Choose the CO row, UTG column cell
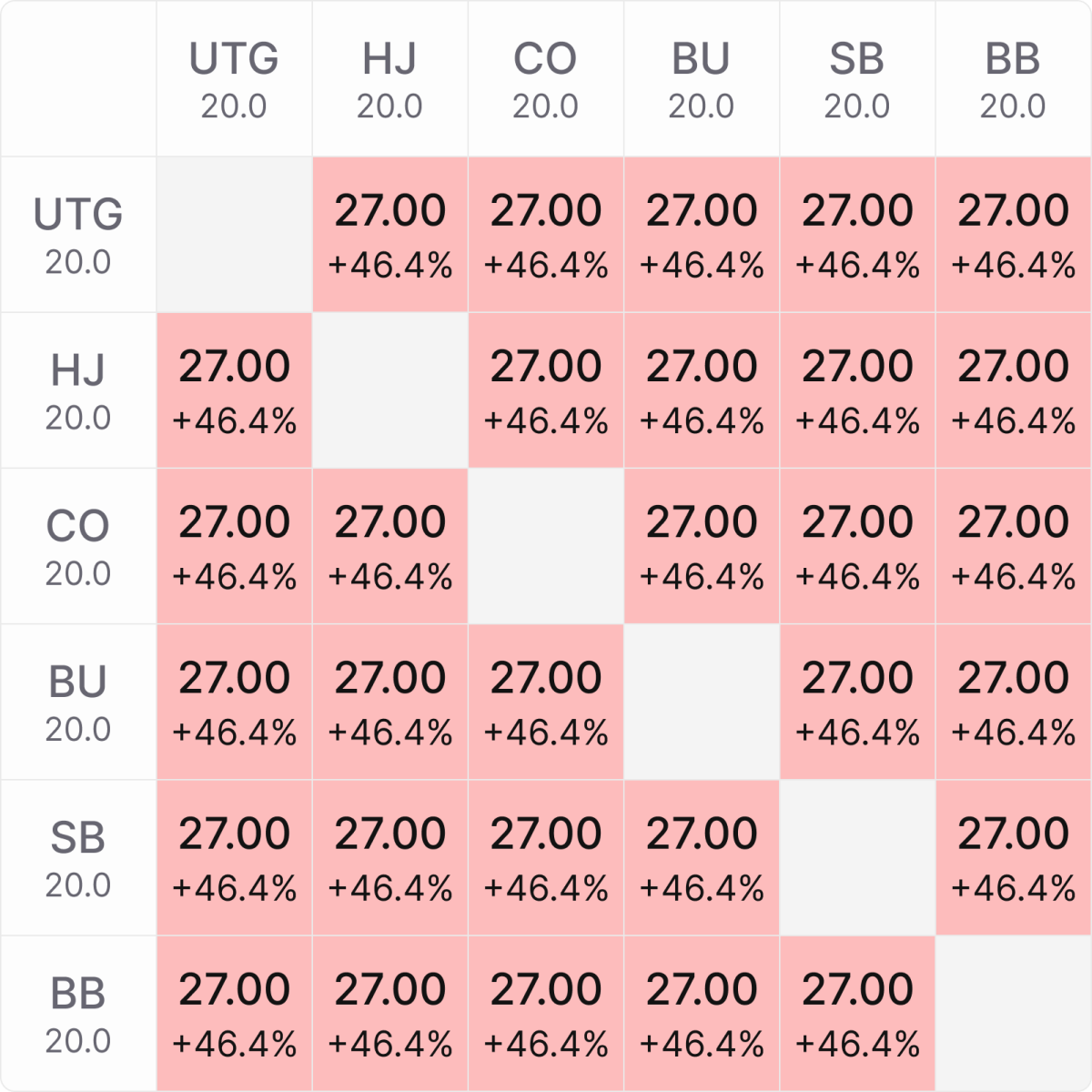The height and width of the screenshot is (1092, 1092). [x=234, y=545]
